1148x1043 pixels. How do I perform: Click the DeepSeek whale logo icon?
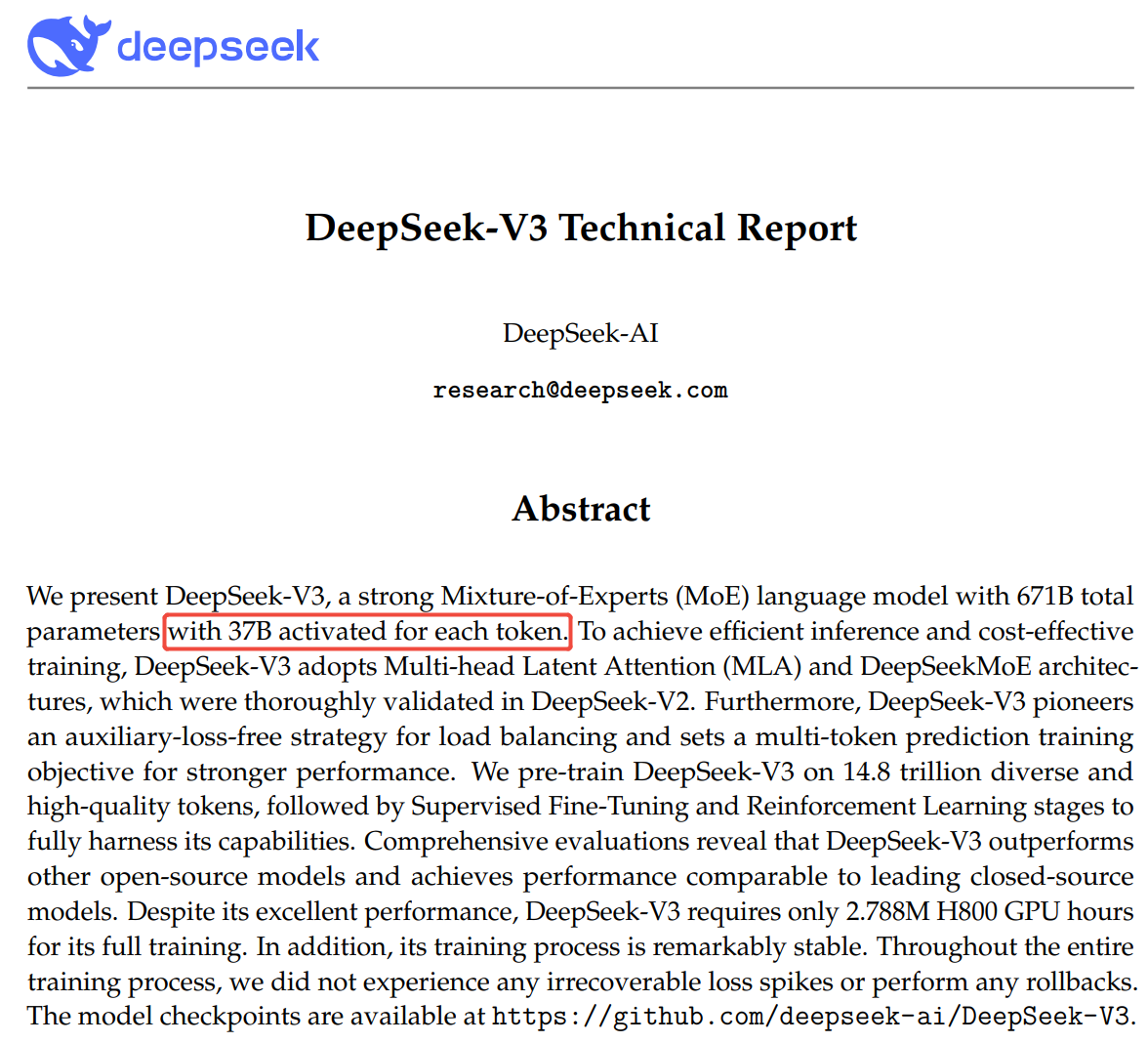pos(68,45)
